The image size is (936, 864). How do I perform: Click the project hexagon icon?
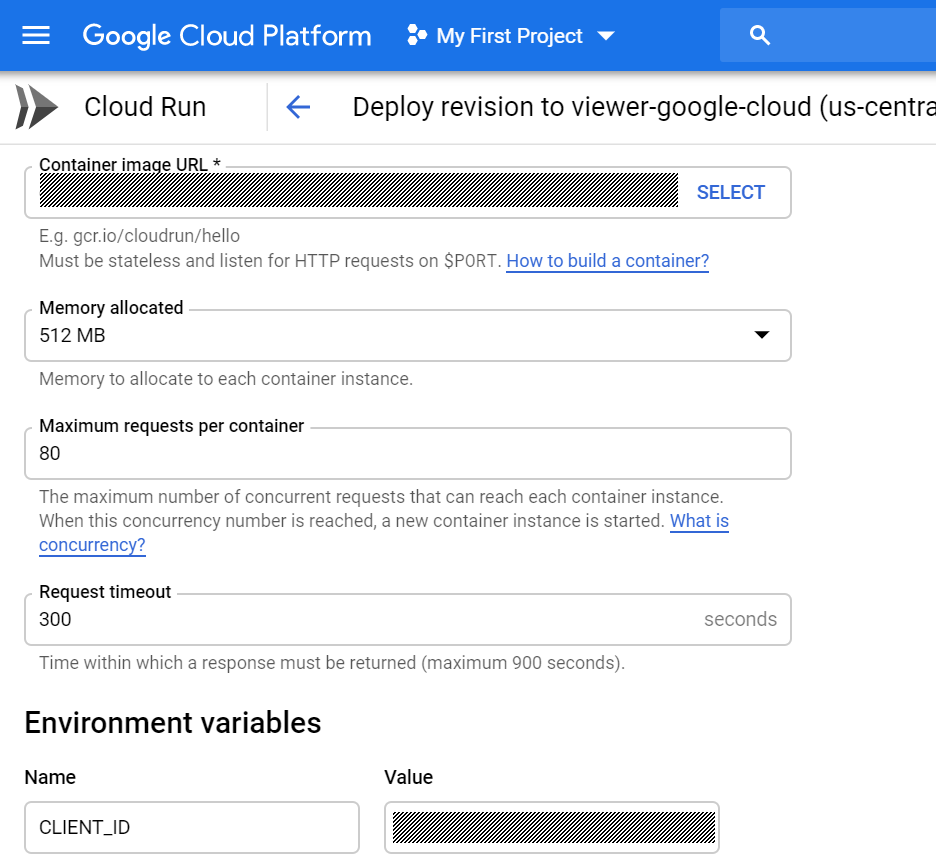coord(417,35)
